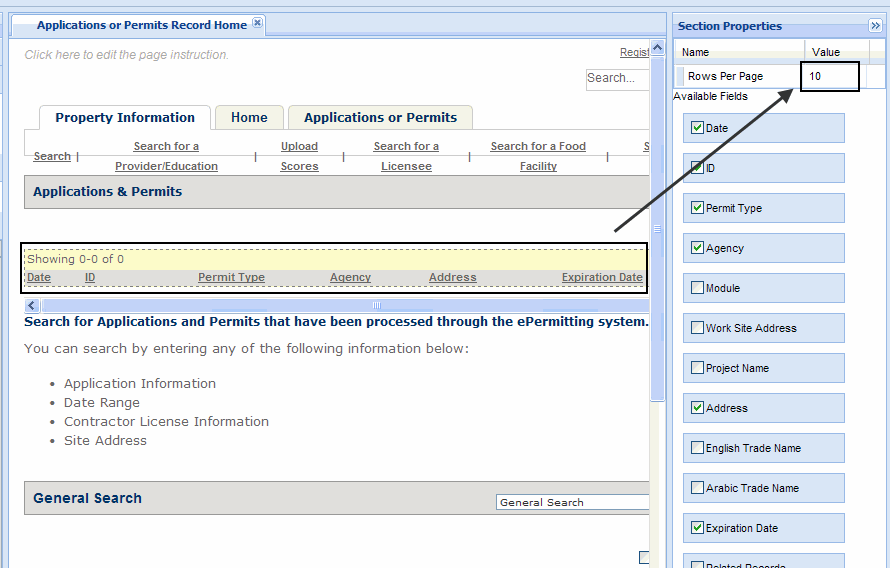Check the Work Site Address checkbox
The width and height of the screenshot is (890, 568).
click(x=697, y=328)
